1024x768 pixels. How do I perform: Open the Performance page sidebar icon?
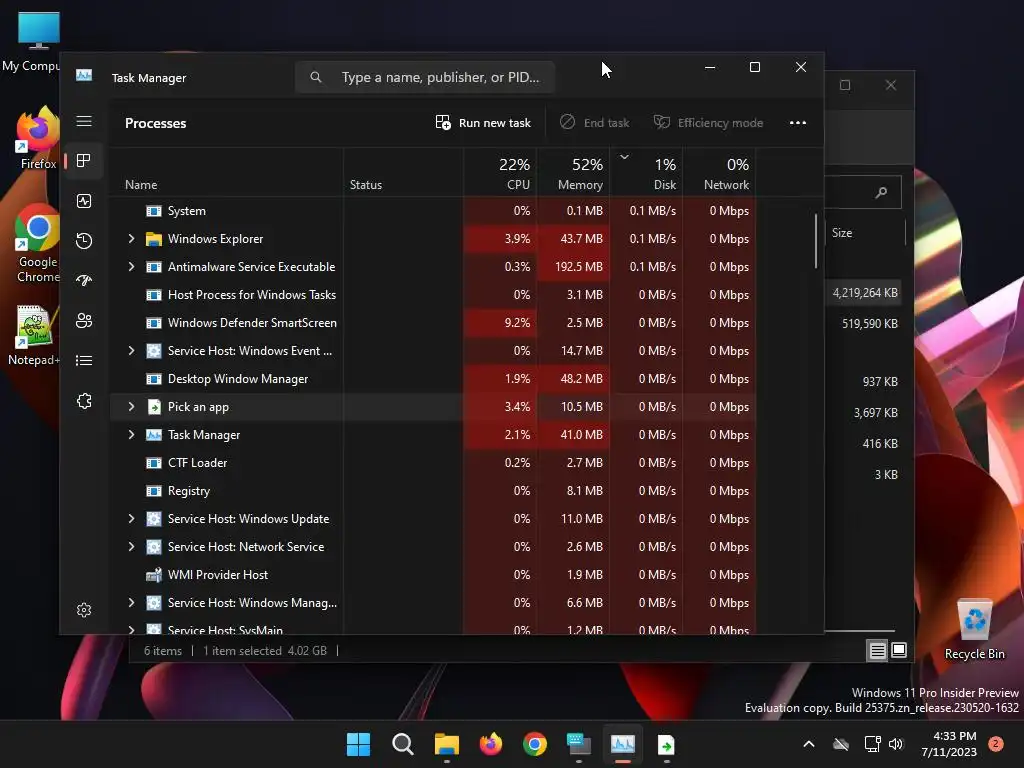point(84,201)
